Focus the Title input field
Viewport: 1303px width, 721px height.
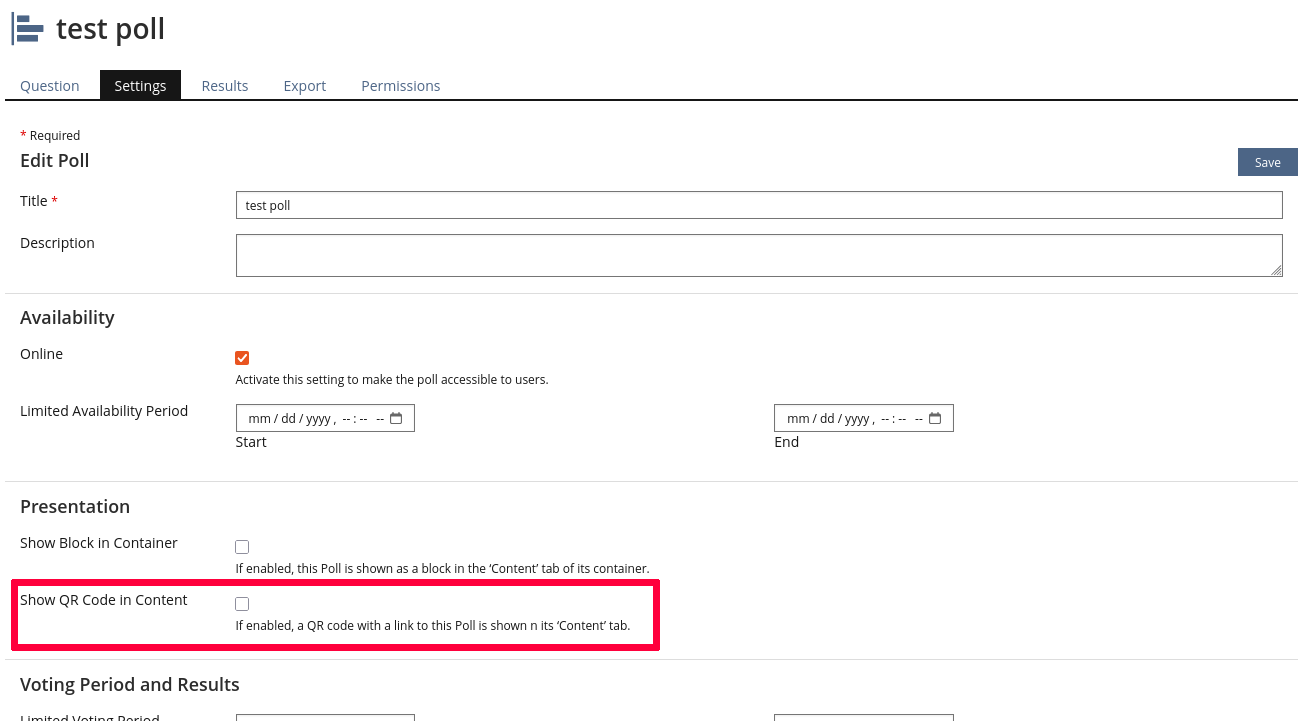[758, 205]
